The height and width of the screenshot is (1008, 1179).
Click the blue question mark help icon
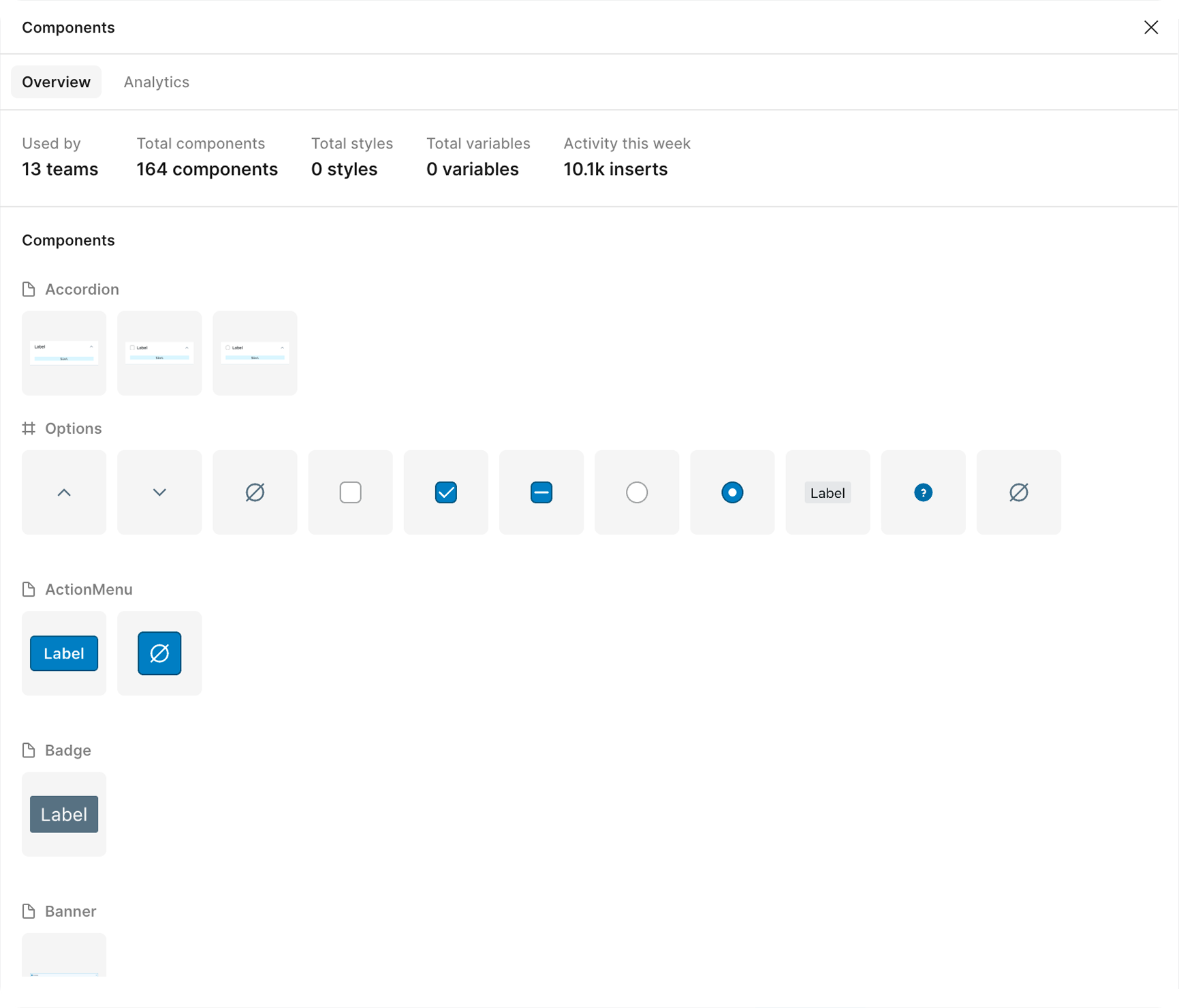pos(923,492)
